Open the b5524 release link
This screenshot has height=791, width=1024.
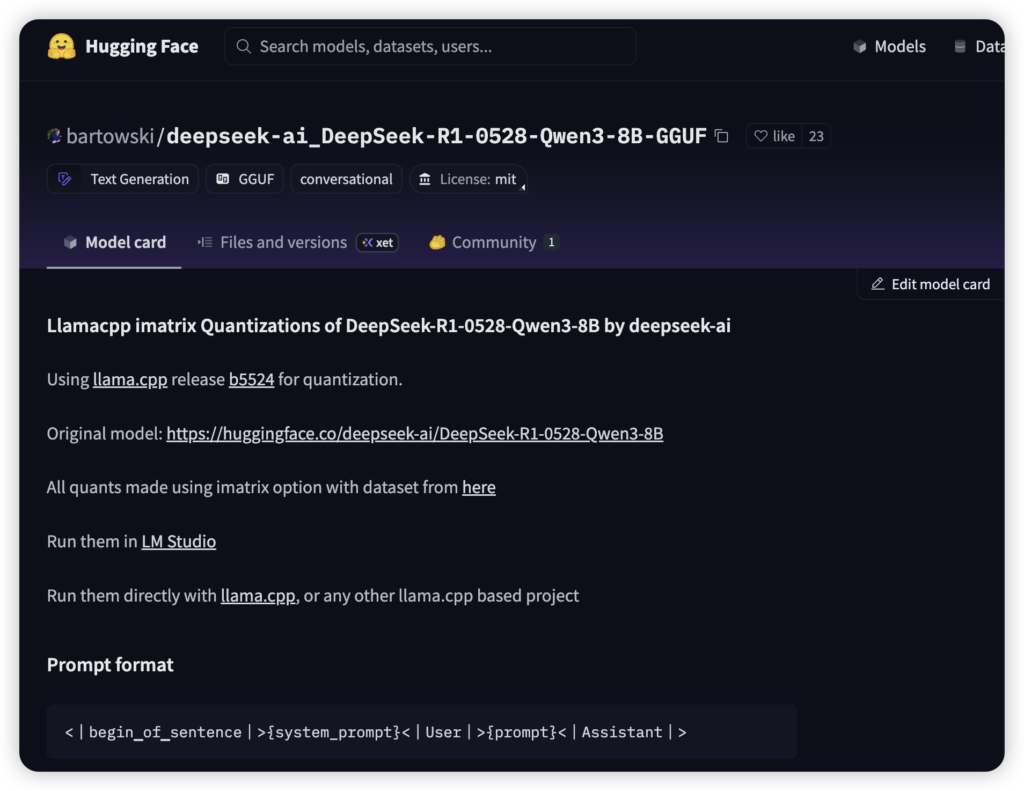click(251, 379)
